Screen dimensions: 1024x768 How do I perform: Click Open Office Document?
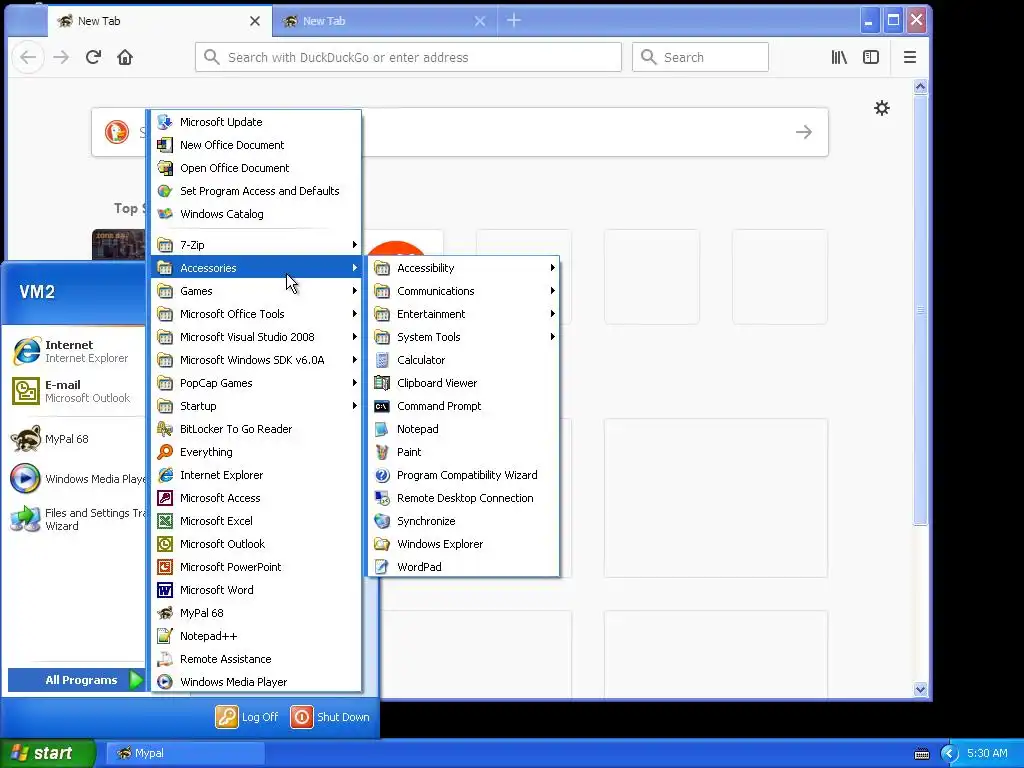[x=256, y=168]
